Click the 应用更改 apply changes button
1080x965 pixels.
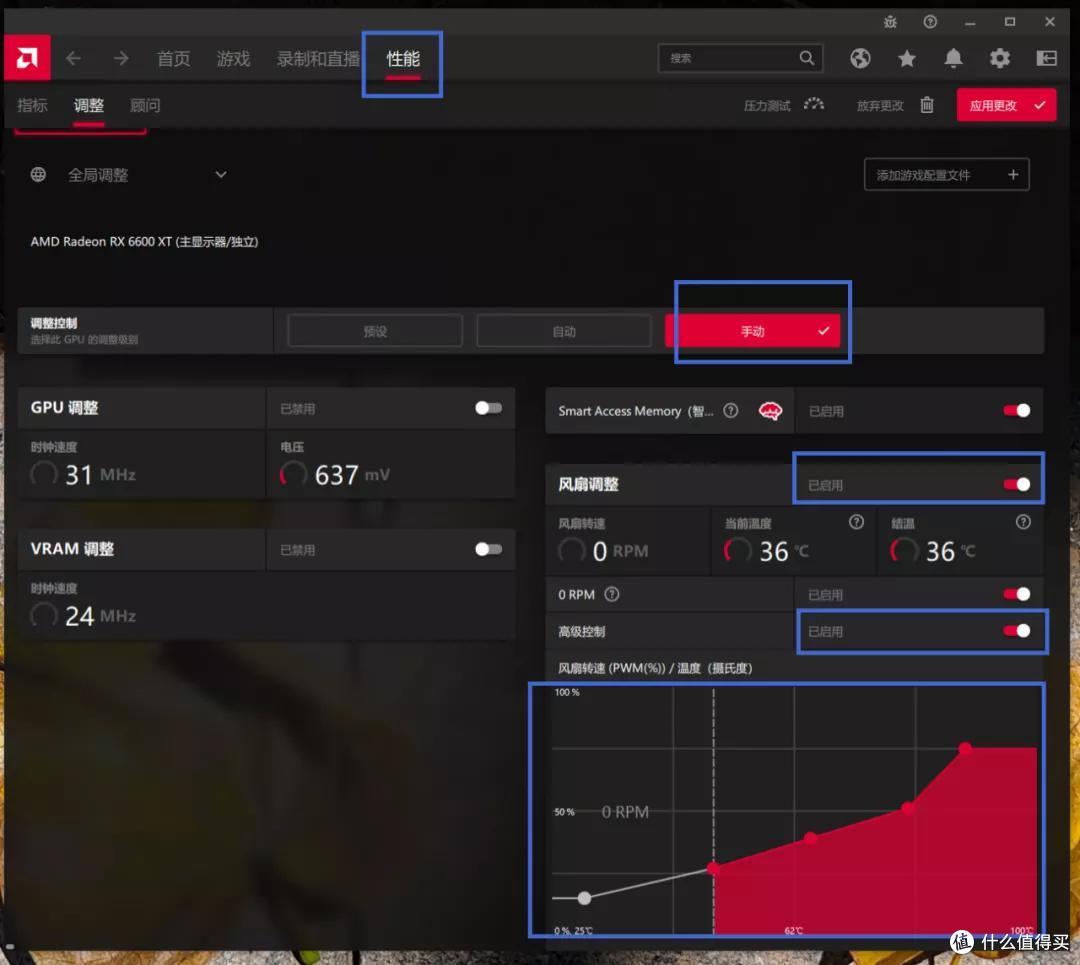pos(1006,105)
